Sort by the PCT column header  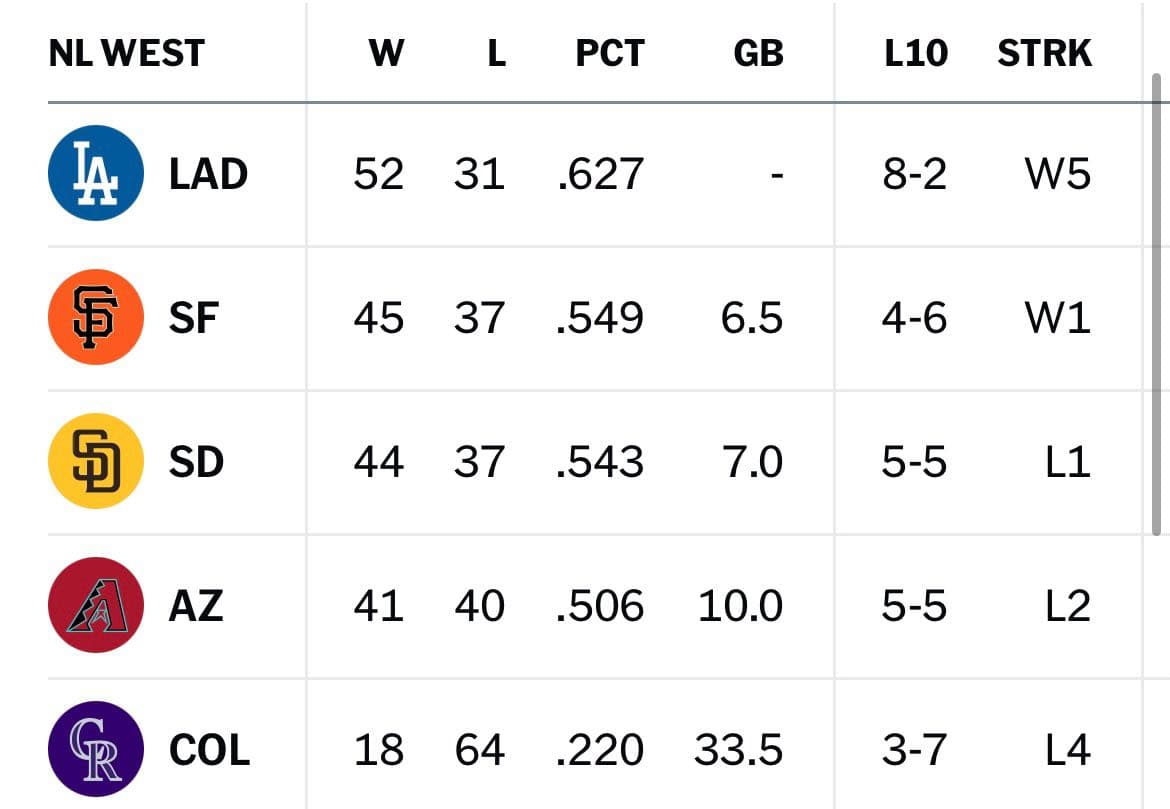610,53
